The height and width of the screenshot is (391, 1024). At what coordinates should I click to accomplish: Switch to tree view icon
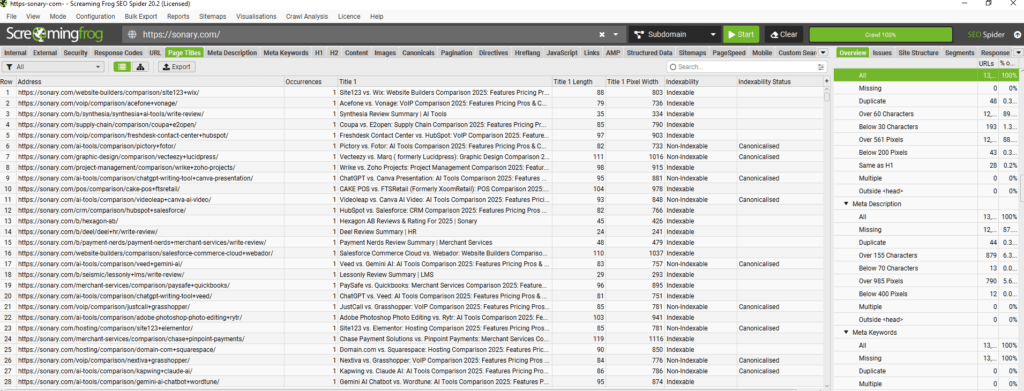[x=140, y=67]
